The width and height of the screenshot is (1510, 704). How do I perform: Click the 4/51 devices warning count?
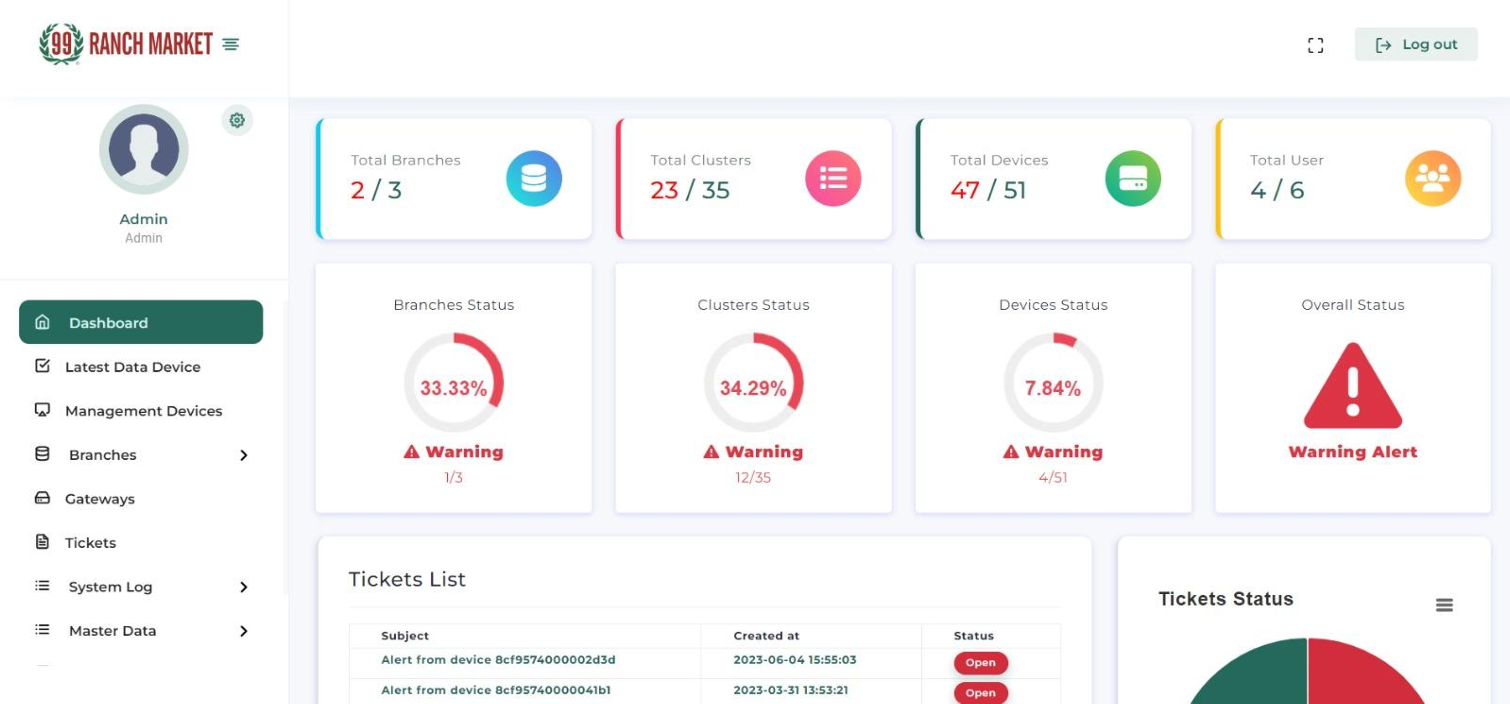pos(1053,478)
